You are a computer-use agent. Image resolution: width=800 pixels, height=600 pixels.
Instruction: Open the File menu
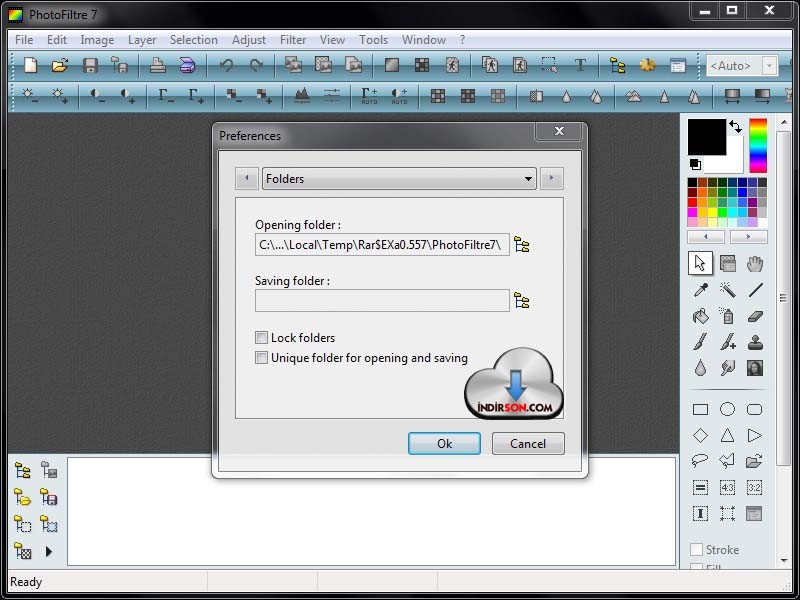[24, 40]
